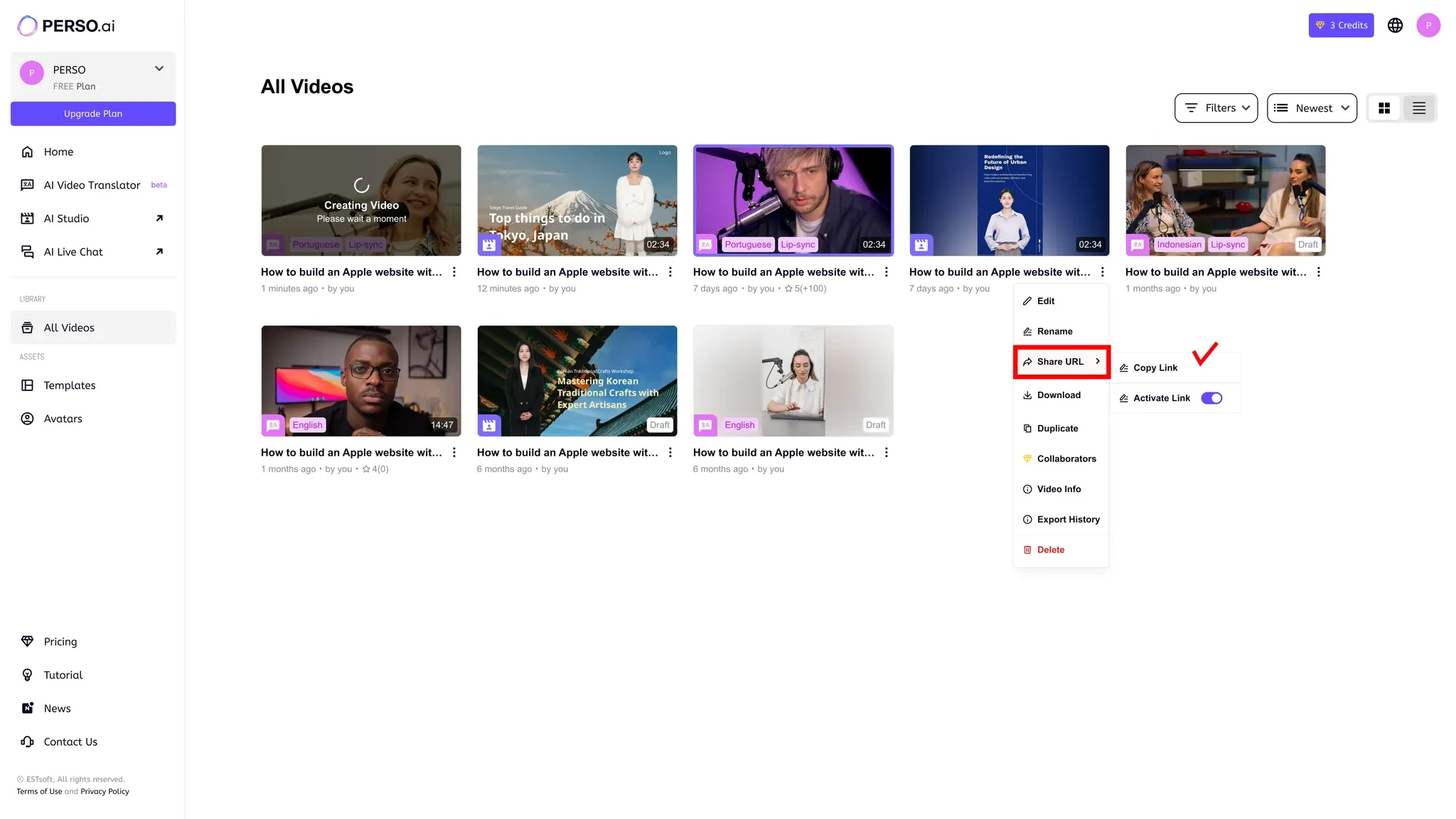Image resolution: width=1456 pixels, height=819 pixels.
Task: Click the AI Live Chat sidebar icon
Action: coord(27,252)
